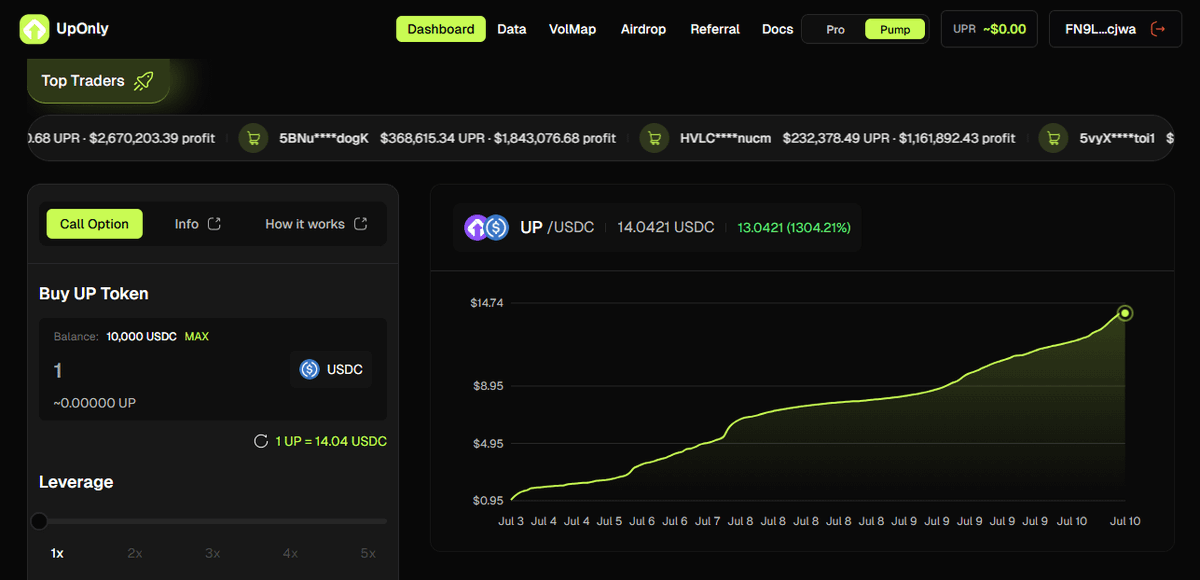Click external link icon next to Info

tap(214, 224)
